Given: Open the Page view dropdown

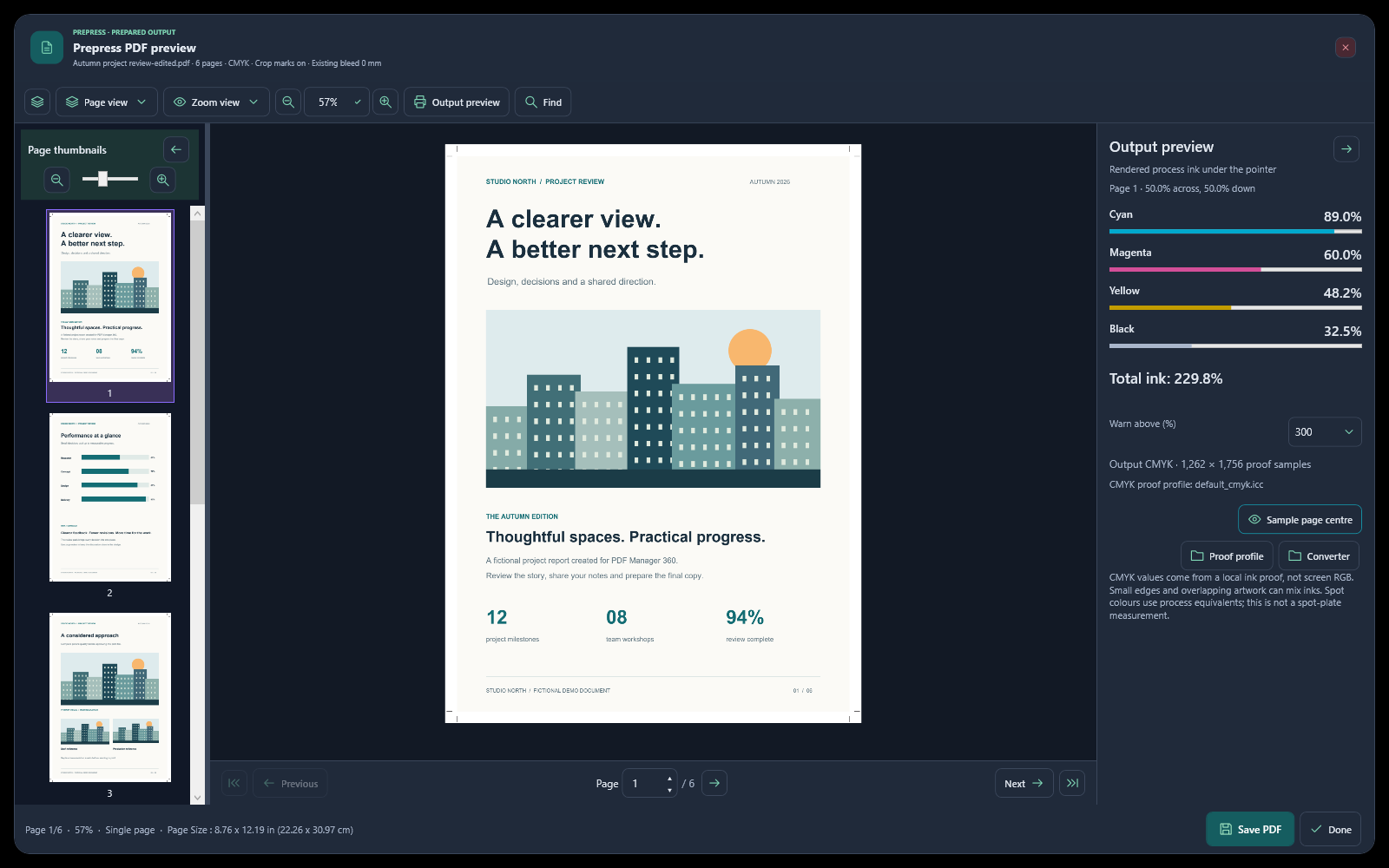Looking at the screenshot, I should [x=107, y=102].
